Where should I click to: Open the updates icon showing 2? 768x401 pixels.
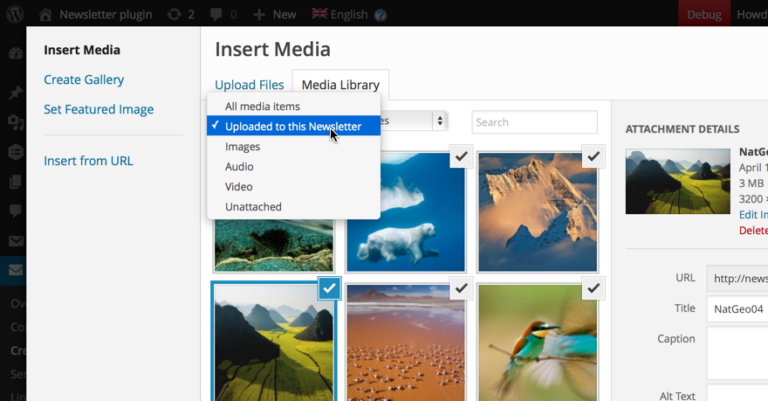point(174,14)
